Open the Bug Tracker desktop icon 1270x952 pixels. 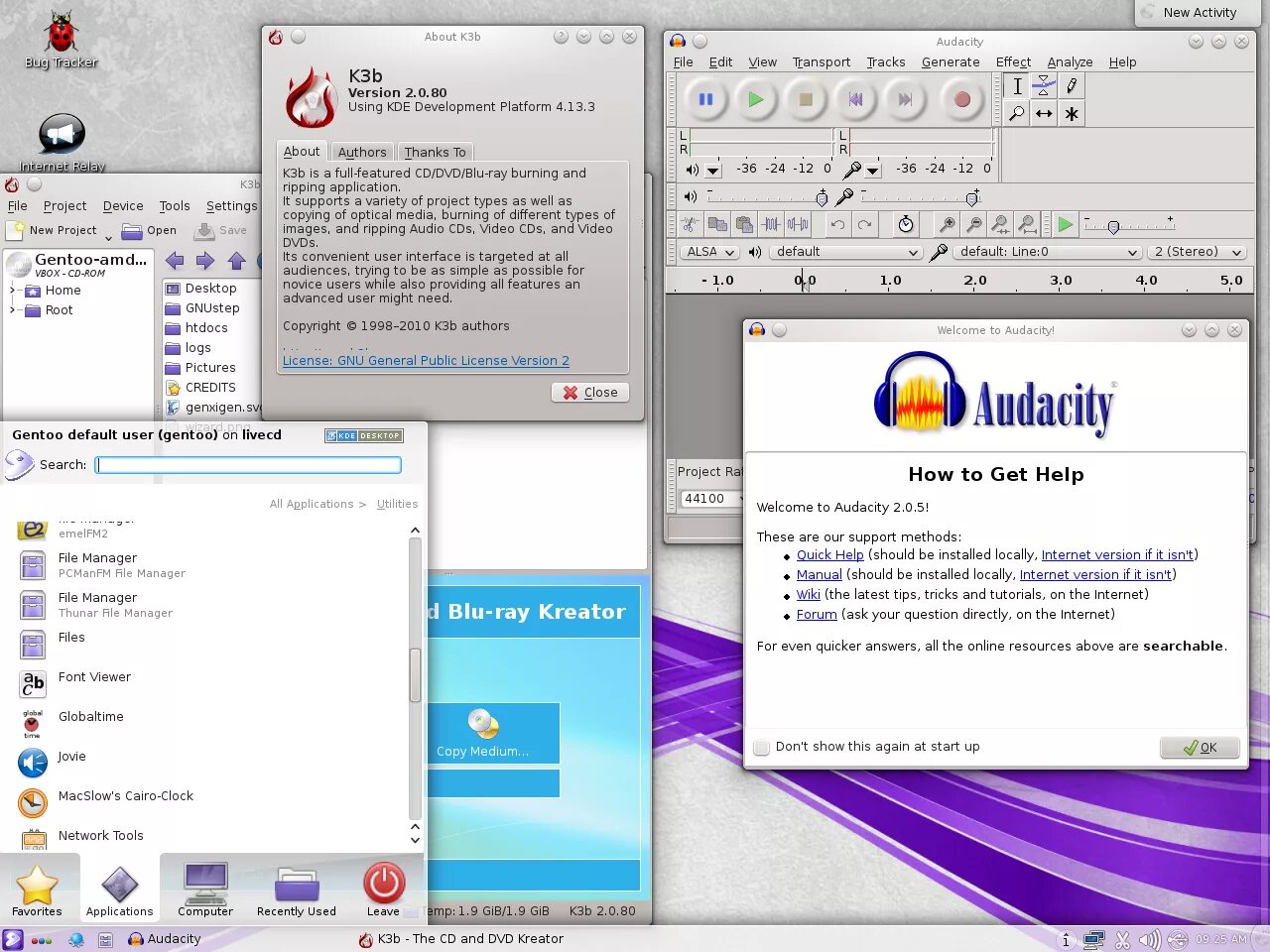coord(62,41)
